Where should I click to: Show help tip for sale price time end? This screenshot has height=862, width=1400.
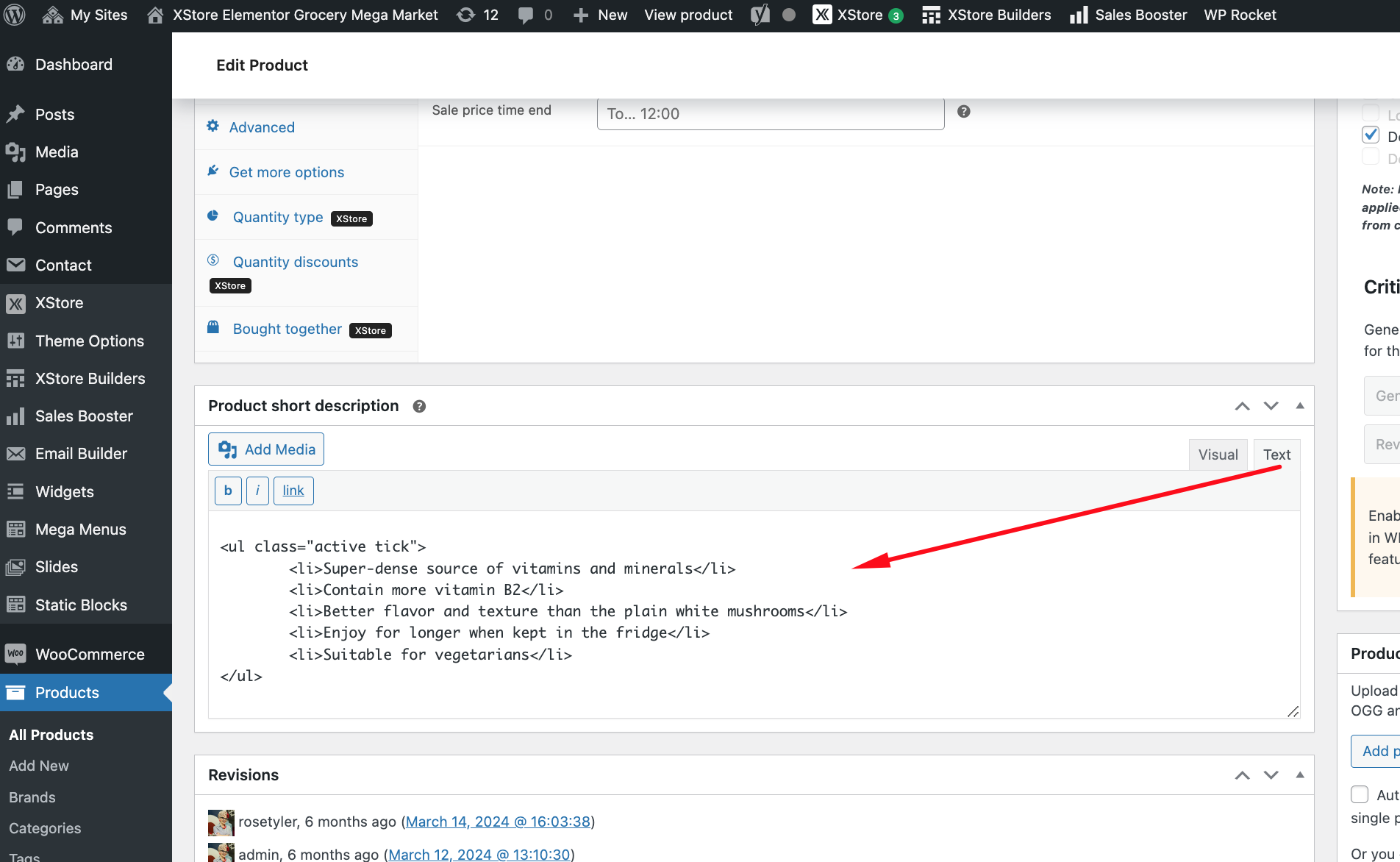[x=964, y=111]
